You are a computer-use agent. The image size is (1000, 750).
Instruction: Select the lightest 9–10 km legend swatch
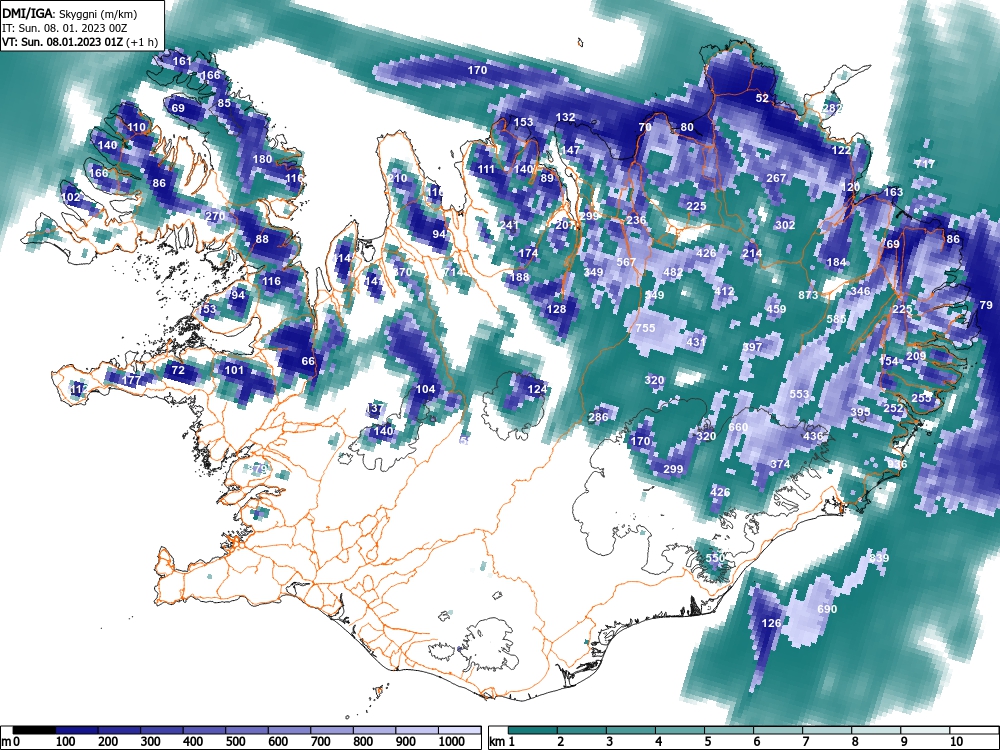926,730
